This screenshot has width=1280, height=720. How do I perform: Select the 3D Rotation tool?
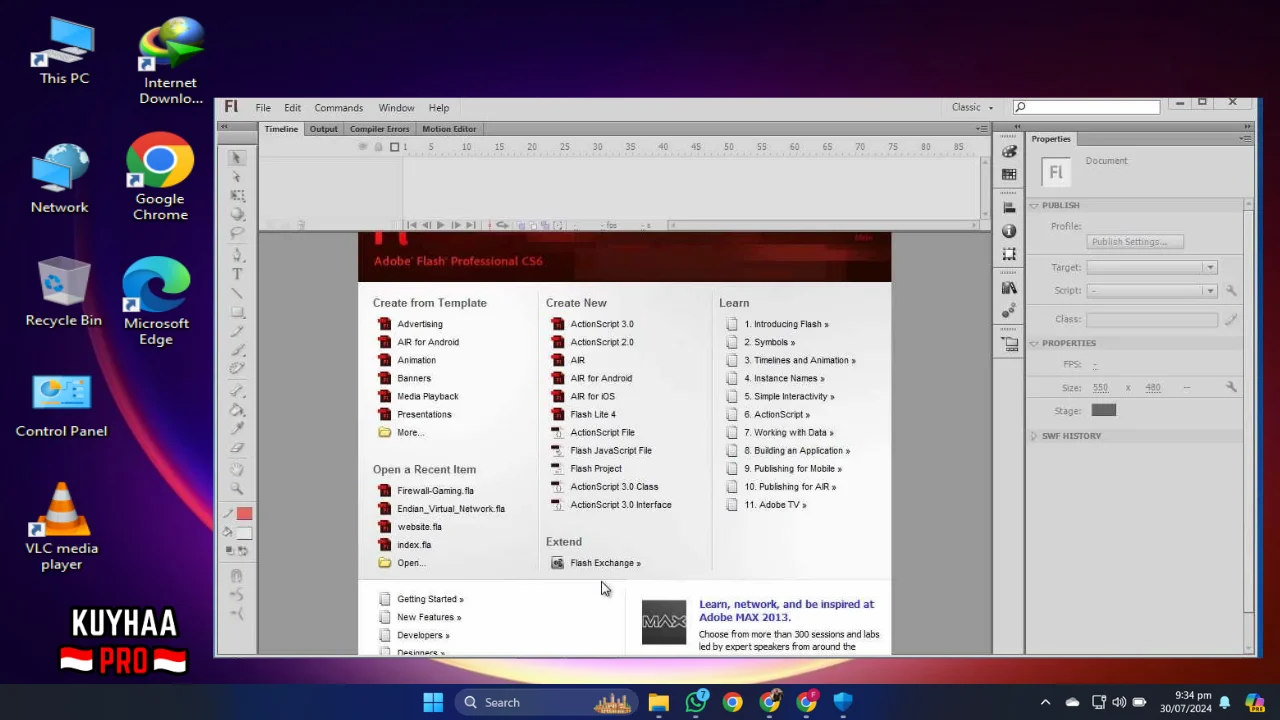tap(237, 214)
